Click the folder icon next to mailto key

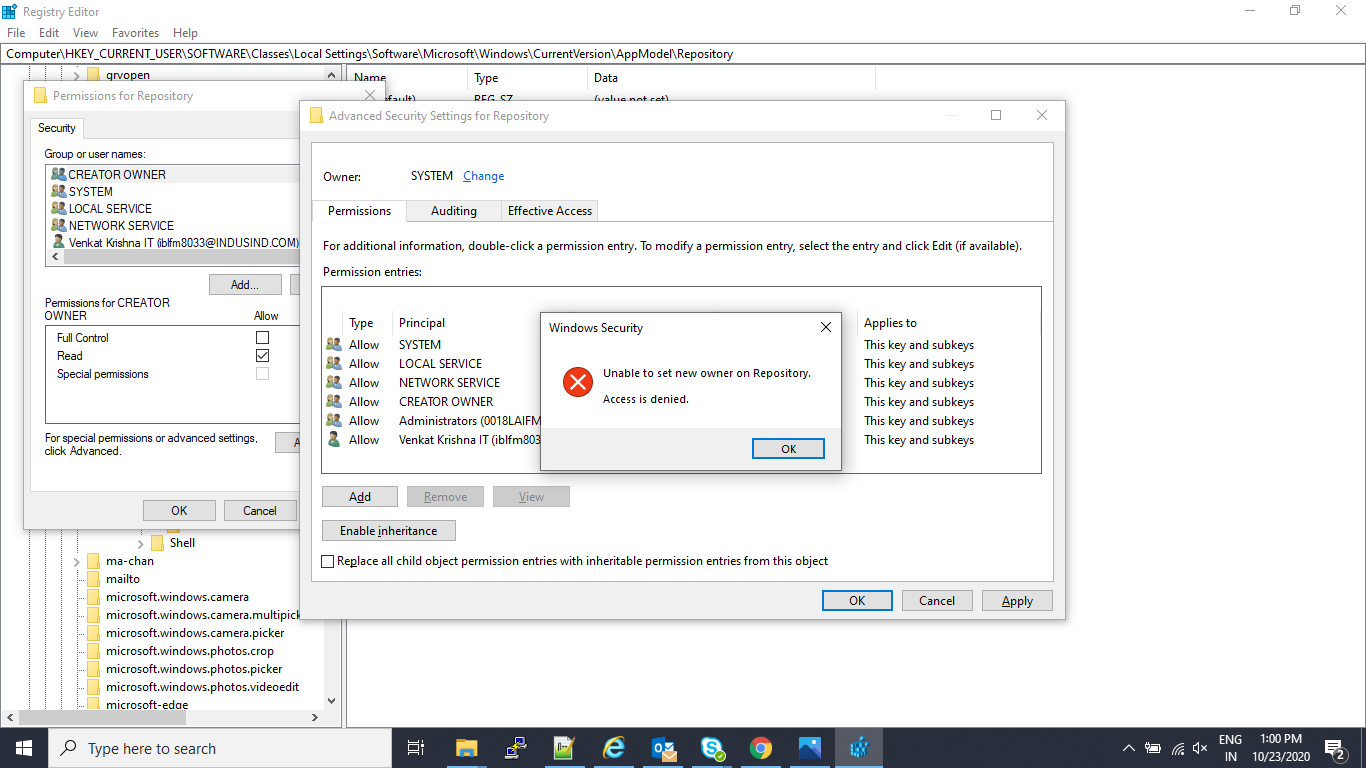pos(94,579)
